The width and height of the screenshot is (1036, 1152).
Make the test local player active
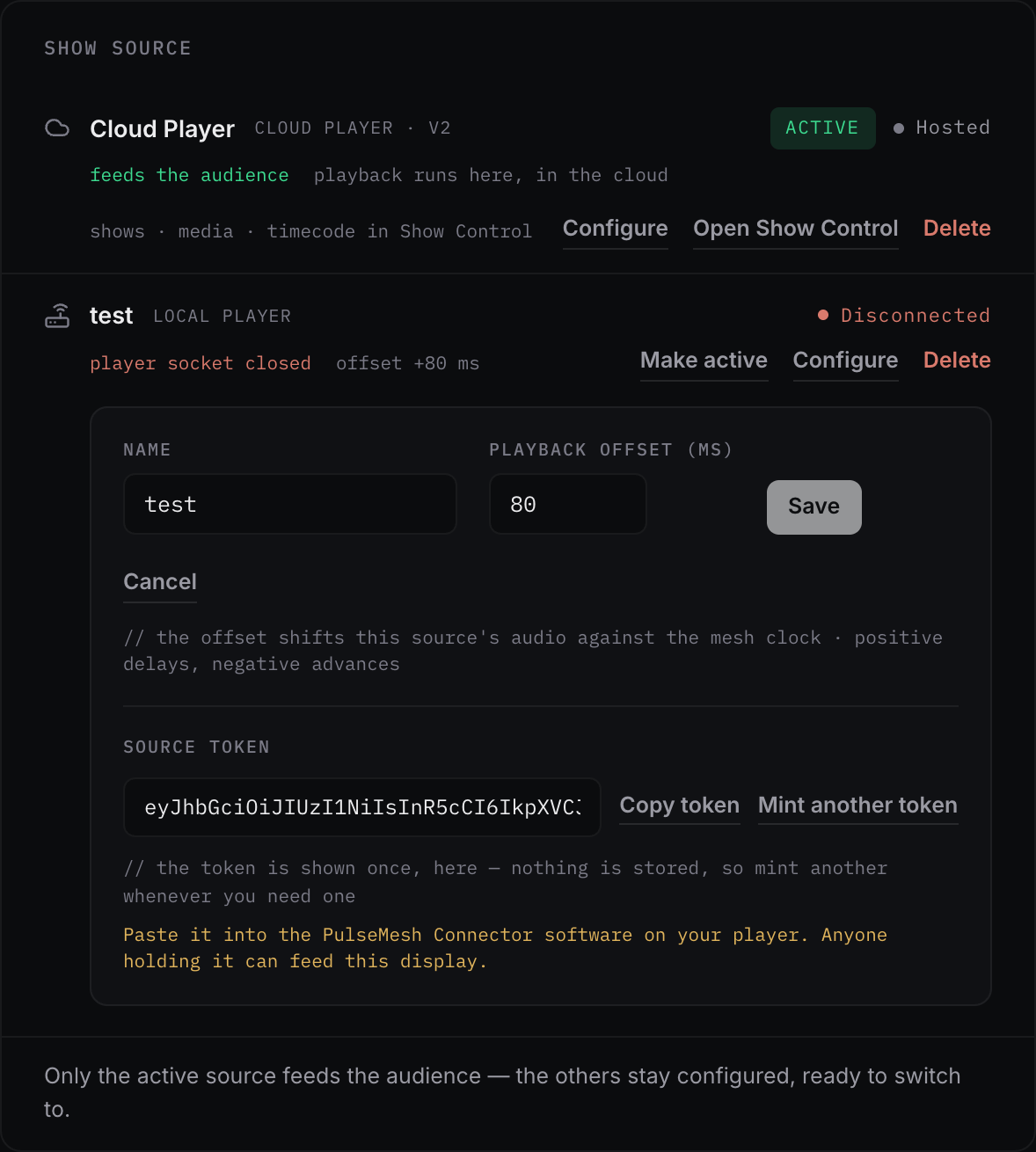pos(704,361)
